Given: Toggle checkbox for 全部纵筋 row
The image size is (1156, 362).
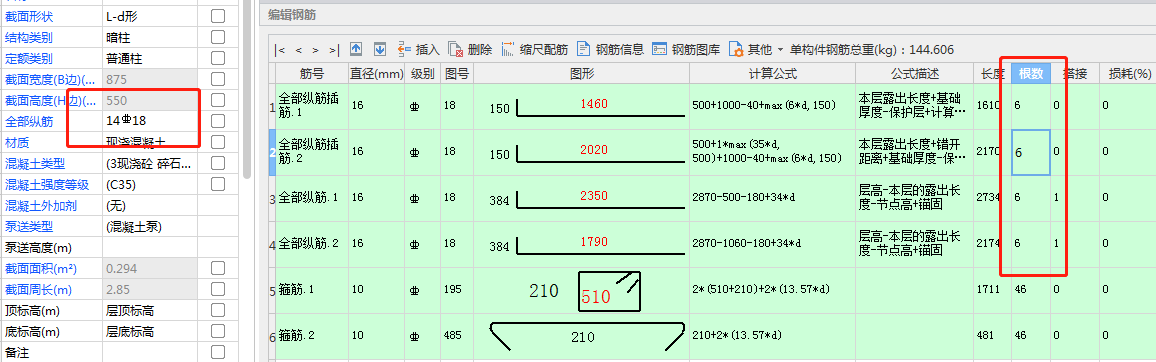Looking at the screenshot, I should 218,121.
